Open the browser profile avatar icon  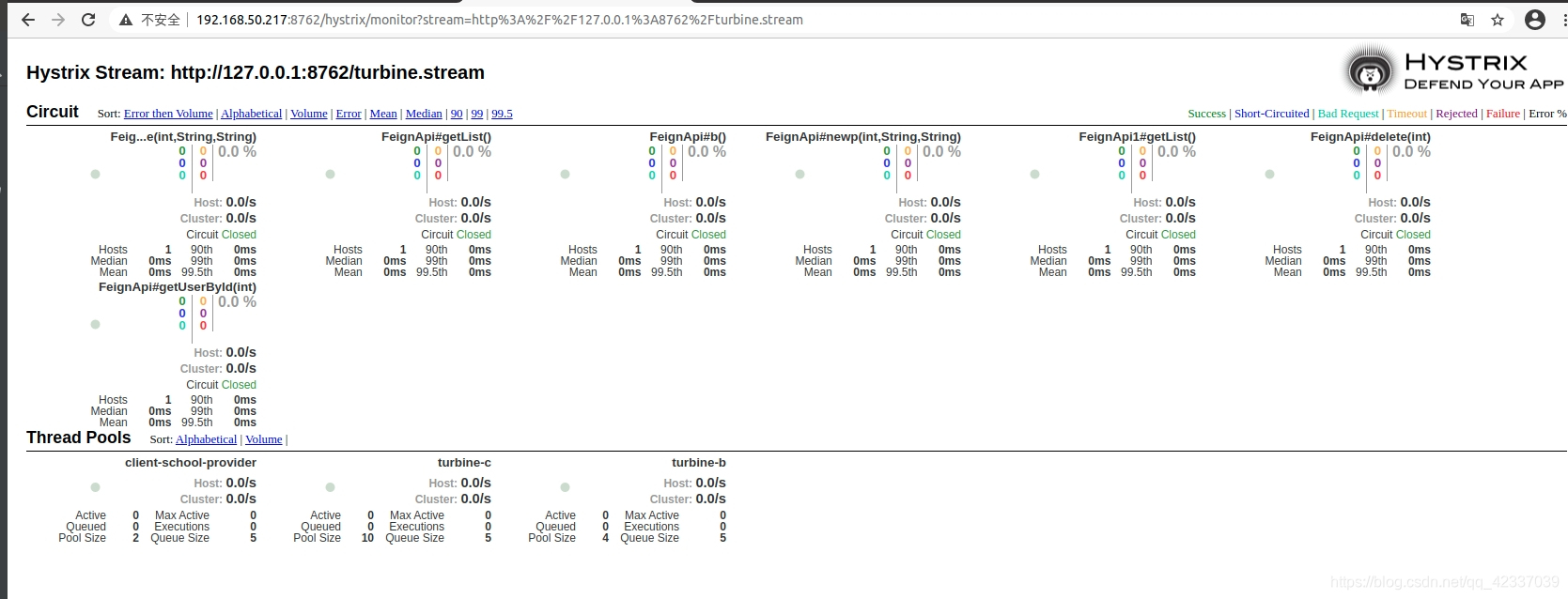coord(1535,20)
